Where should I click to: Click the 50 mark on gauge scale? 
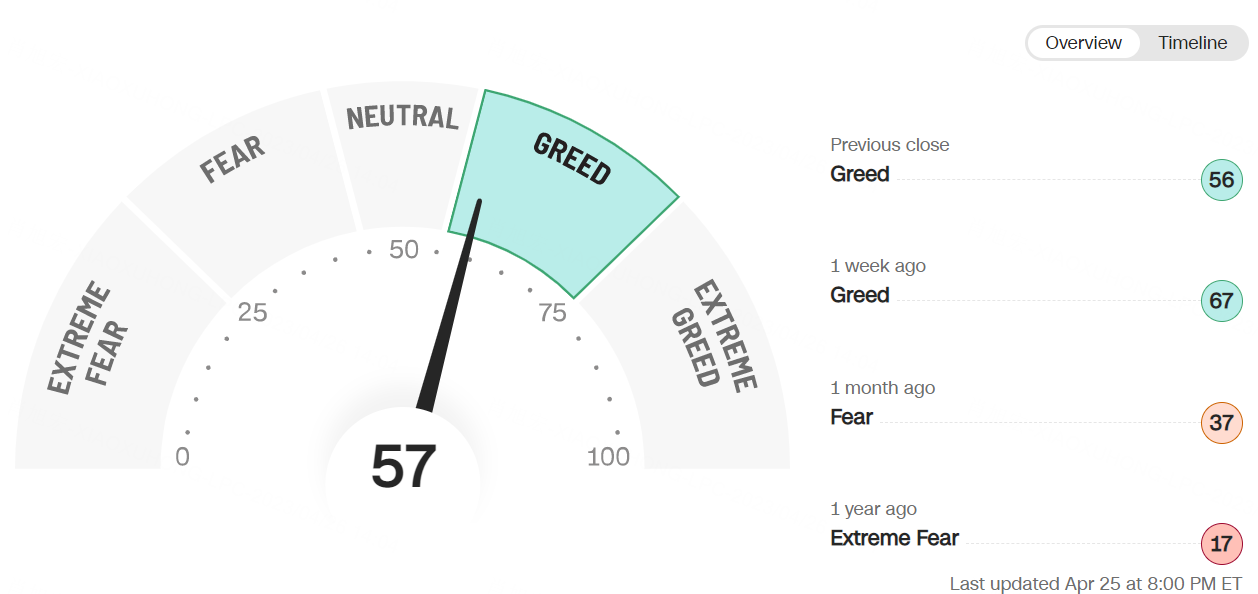tap(404, 250)
